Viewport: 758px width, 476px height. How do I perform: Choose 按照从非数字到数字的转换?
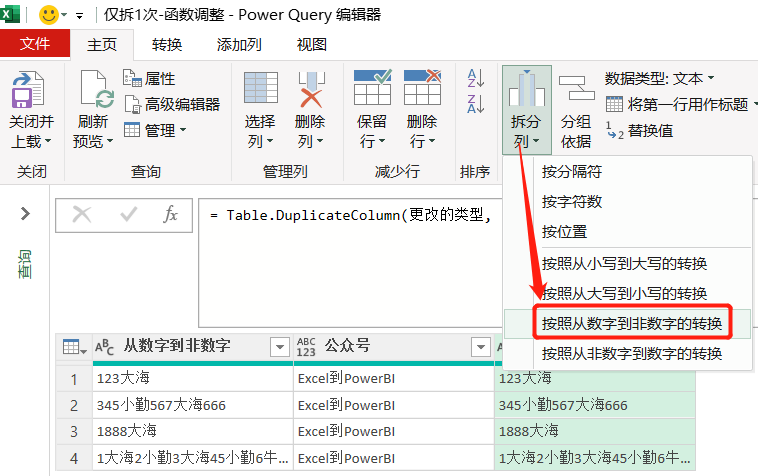pos(631,353)
